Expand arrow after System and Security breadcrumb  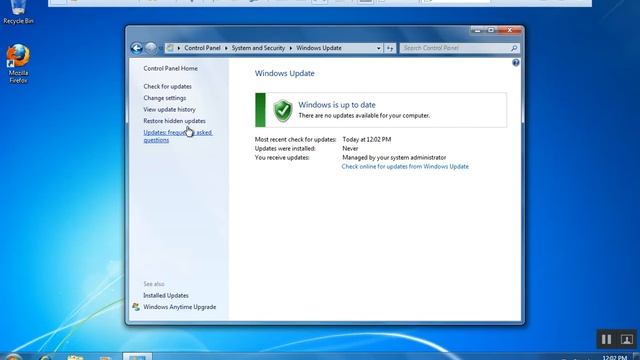[x=291, y=48]
